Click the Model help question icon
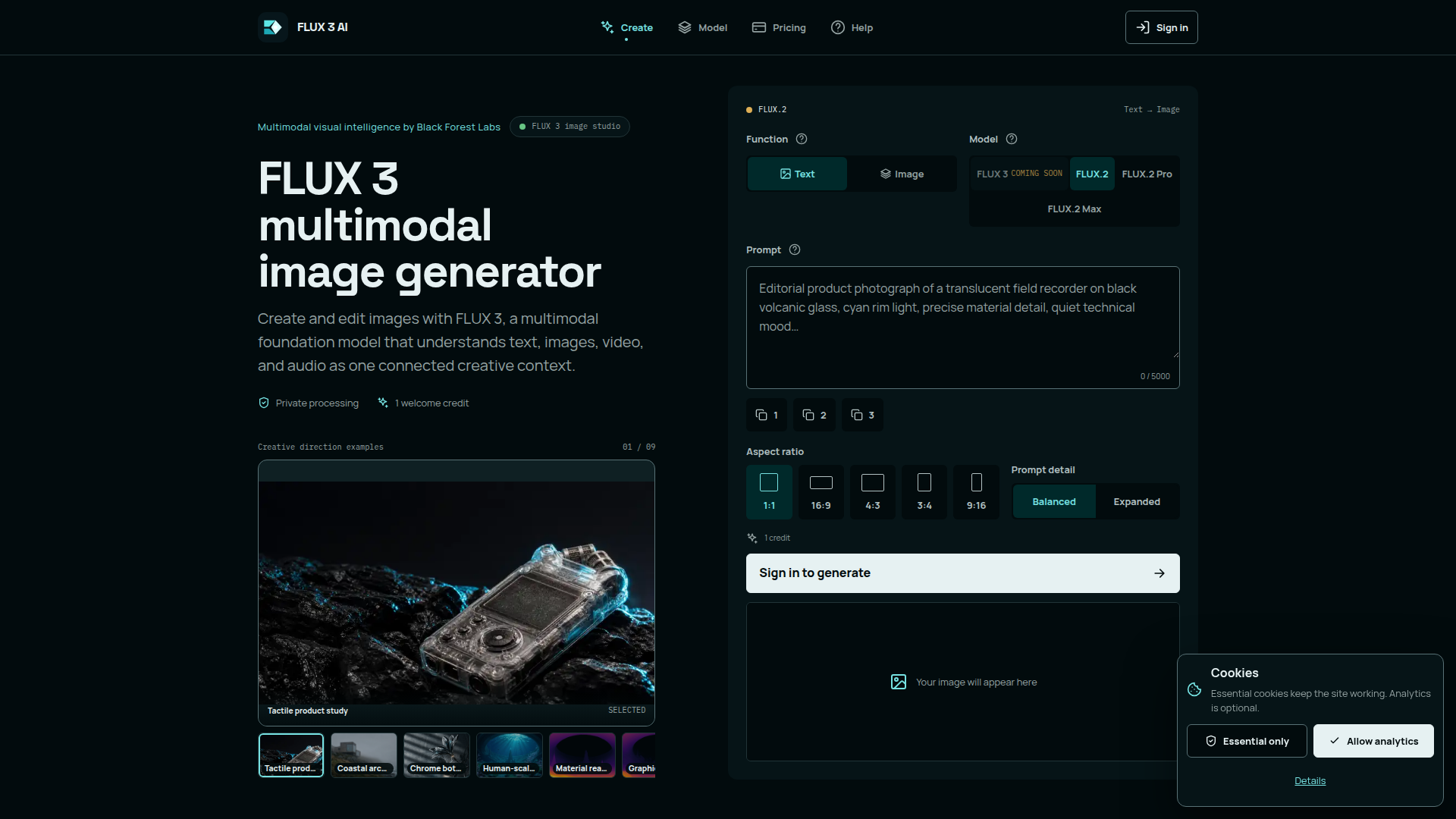 1012,139
